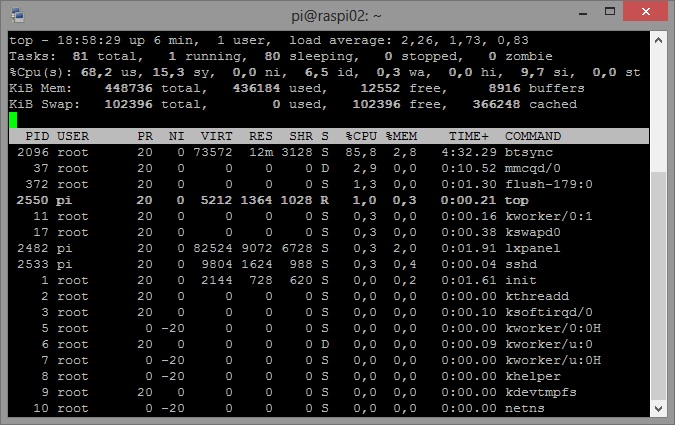
Task: Click the VIRT column header
Action: 217,136
